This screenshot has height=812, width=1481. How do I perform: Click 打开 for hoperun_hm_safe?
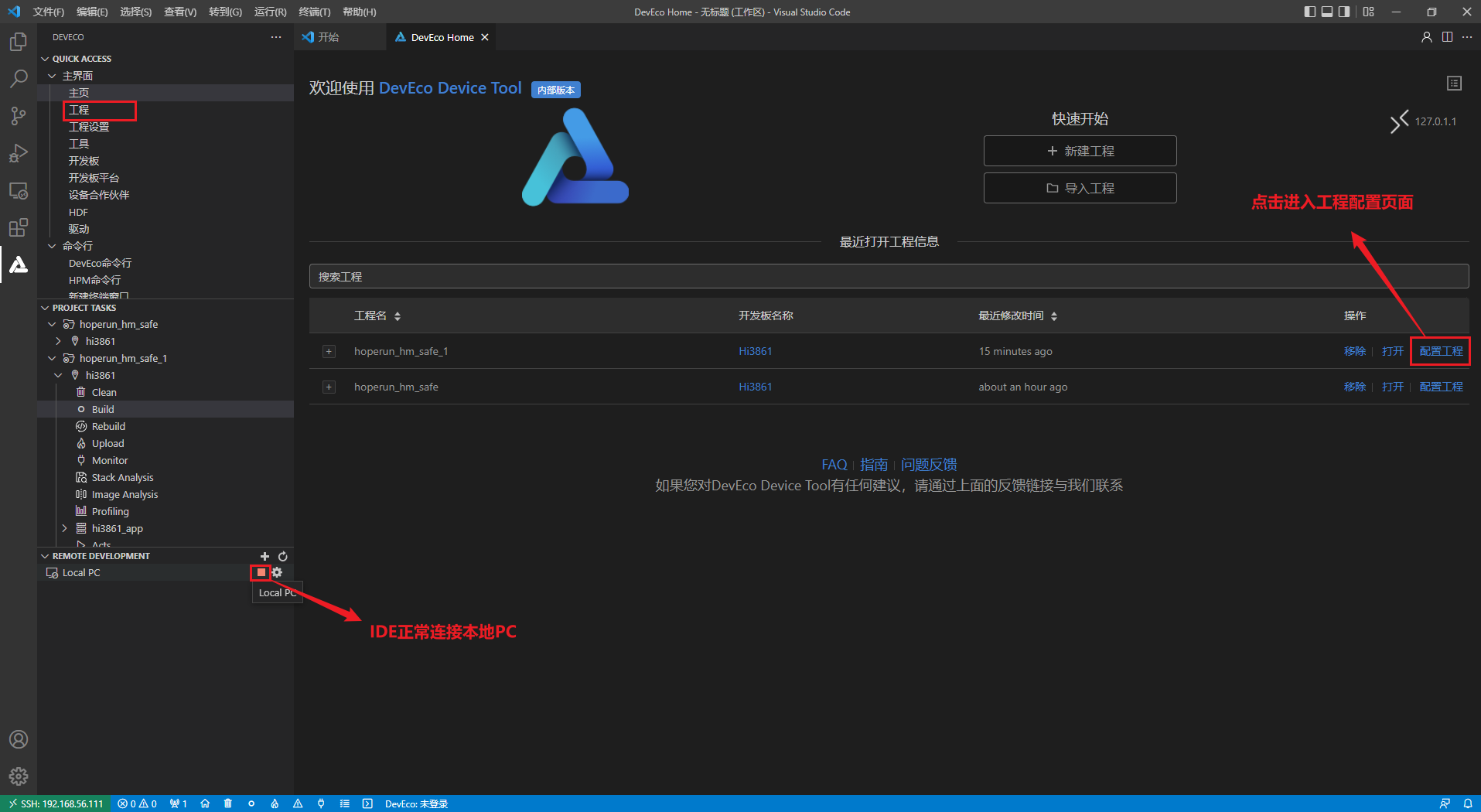click(x=1392, y=387)
